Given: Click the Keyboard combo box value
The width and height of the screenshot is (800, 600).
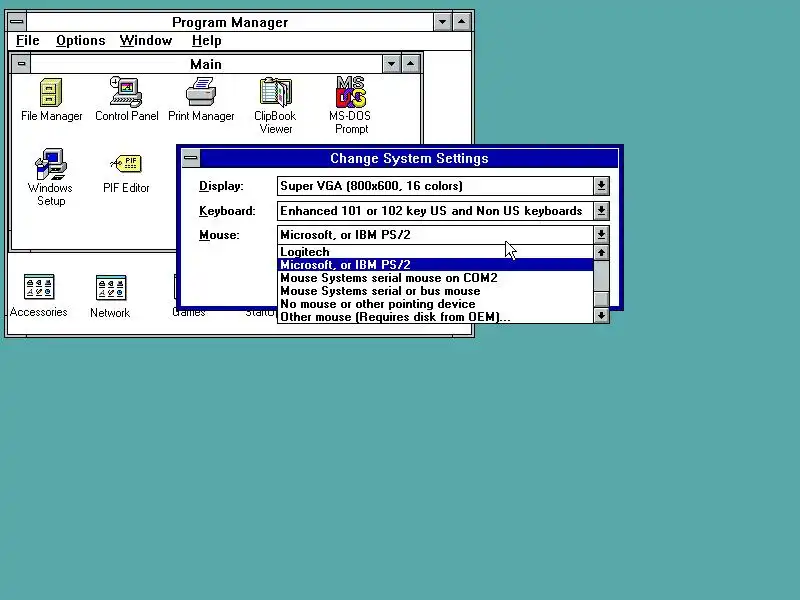Looking at the screenshot, I should point(435,211).
